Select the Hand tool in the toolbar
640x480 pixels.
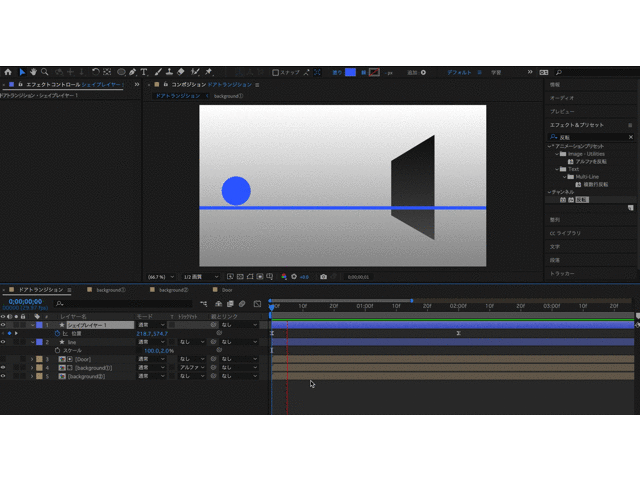coord(33,72)
